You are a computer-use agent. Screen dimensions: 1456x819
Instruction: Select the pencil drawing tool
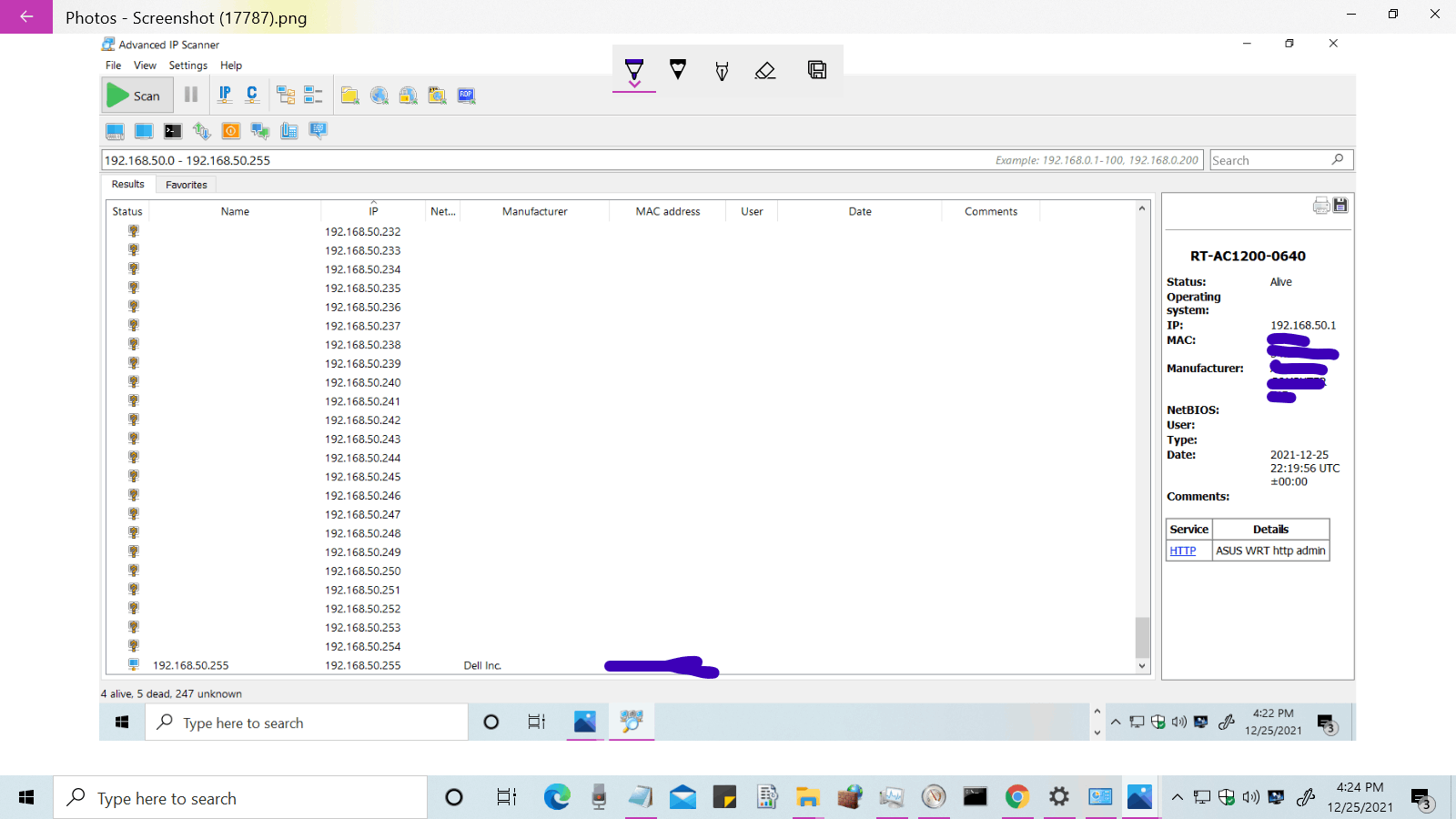coord(678,70)
